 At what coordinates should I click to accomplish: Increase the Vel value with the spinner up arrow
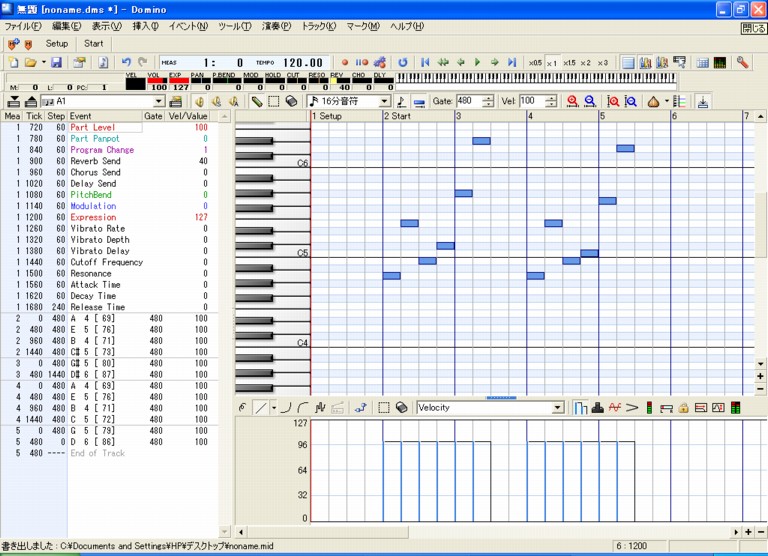[x=552, y=98]
